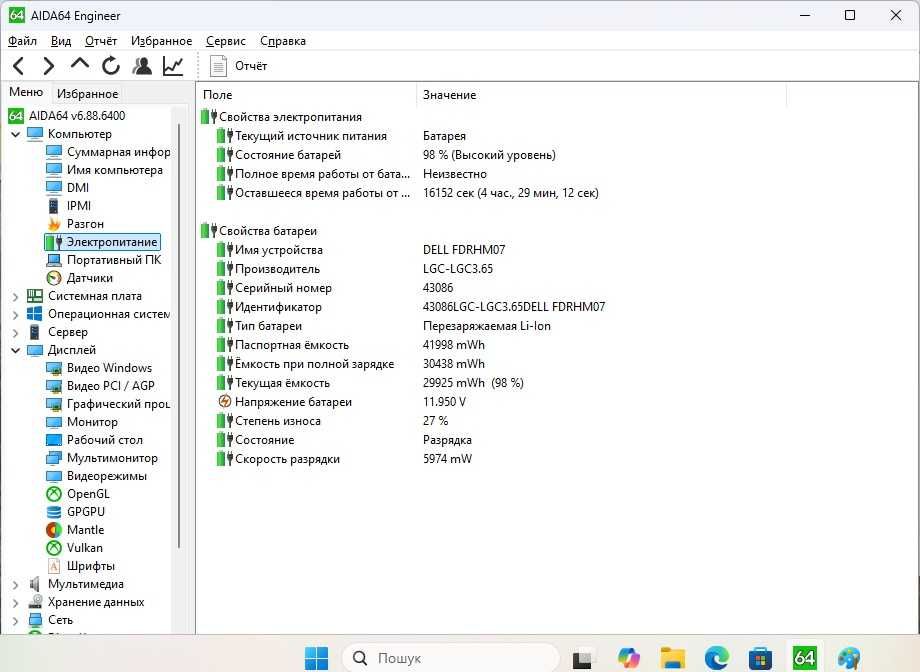The image size is (920, 672).
Task: Go forward with the right arrow toolbar icon
Action: click(x=49, y=66)
